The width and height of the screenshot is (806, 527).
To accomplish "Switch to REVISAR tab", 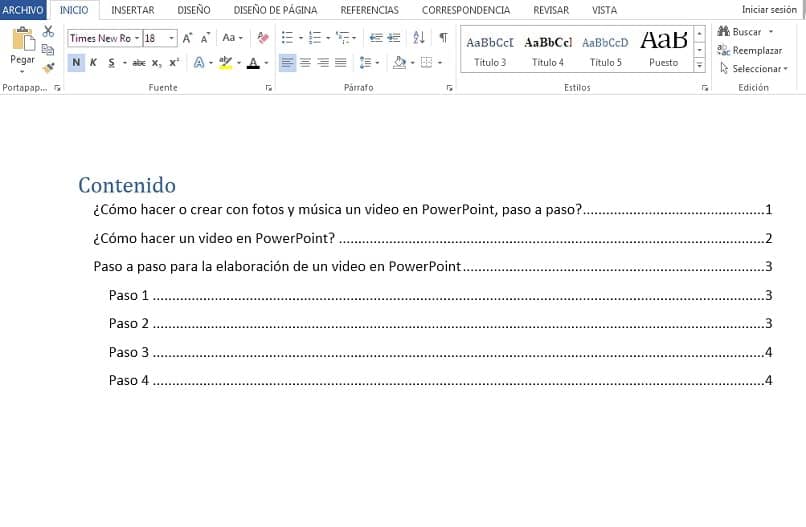I will tap(551, 10).
